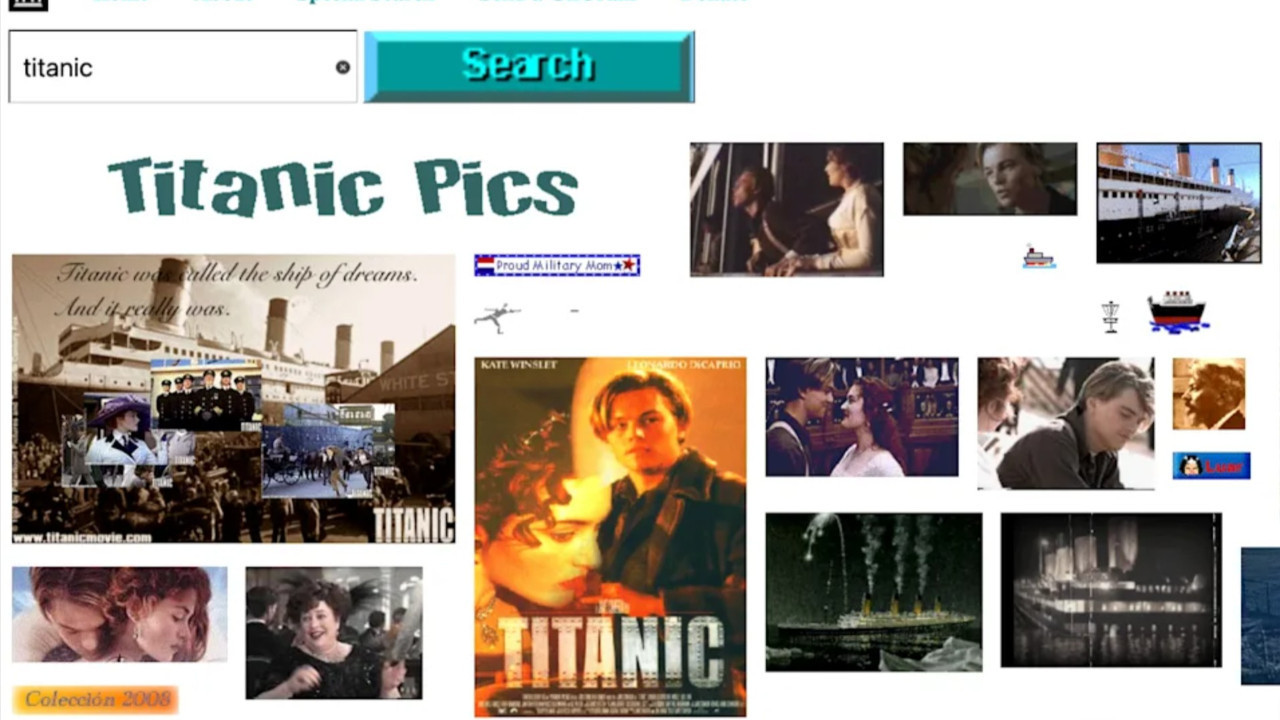Click the black keyboard icon in the top-left corner

coord(27,5)
